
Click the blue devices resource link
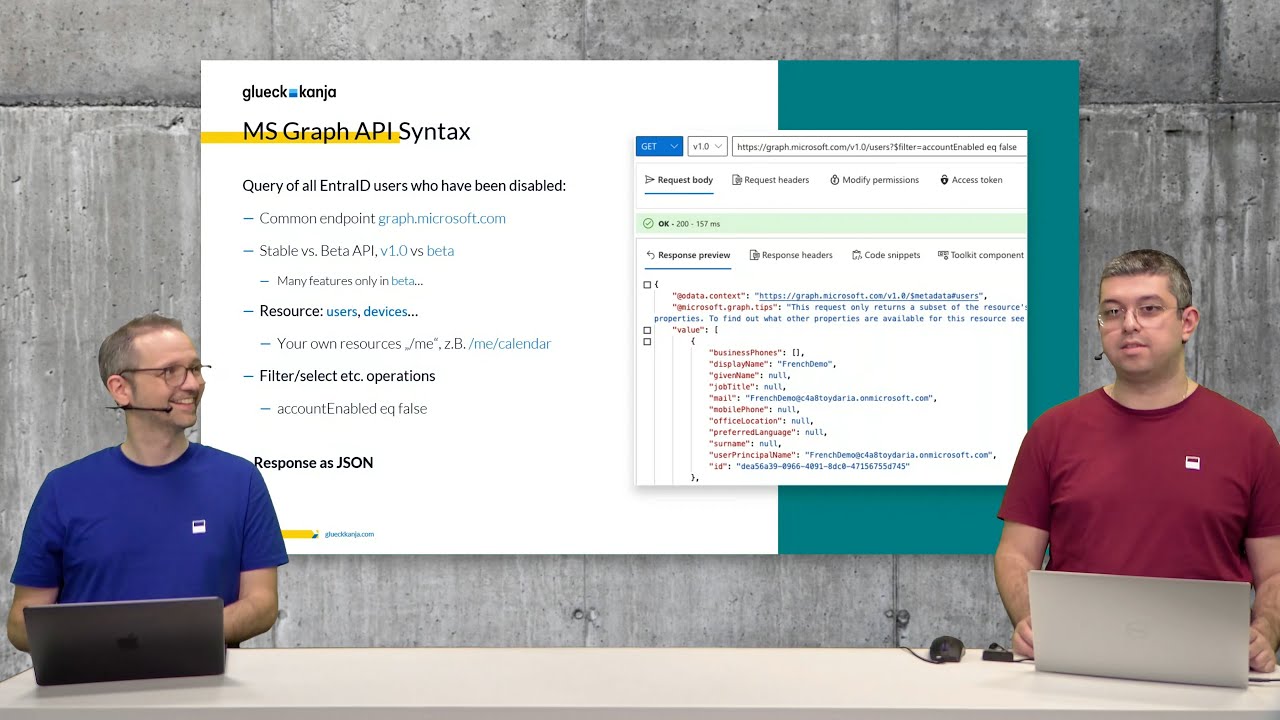(385, 311)
